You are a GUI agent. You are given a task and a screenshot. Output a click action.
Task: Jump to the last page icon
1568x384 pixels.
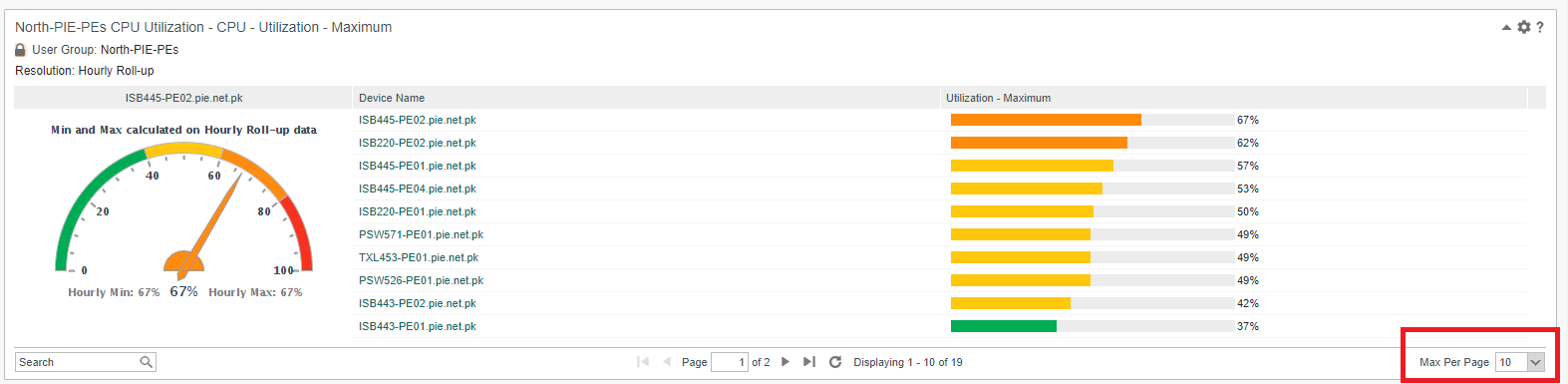coord(809,362)
